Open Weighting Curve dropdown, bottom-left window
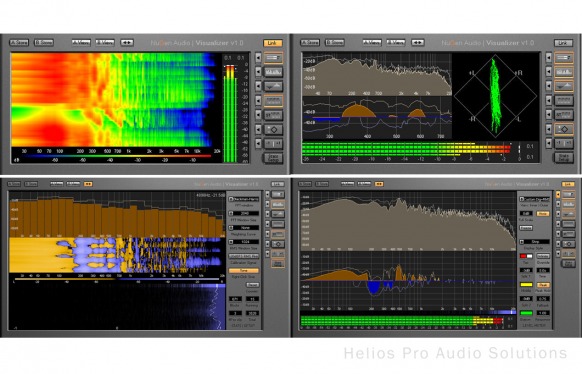582x374 pixels. (x=244, y=227)
